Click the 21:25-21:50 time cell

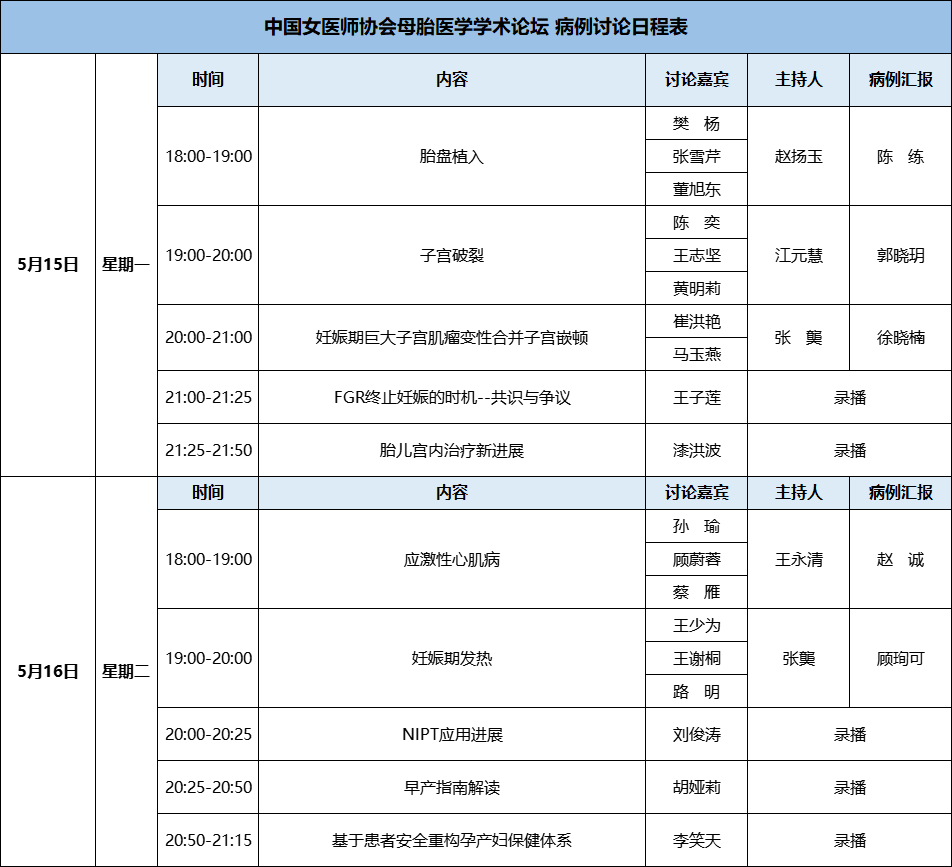(x=208, y=450)
